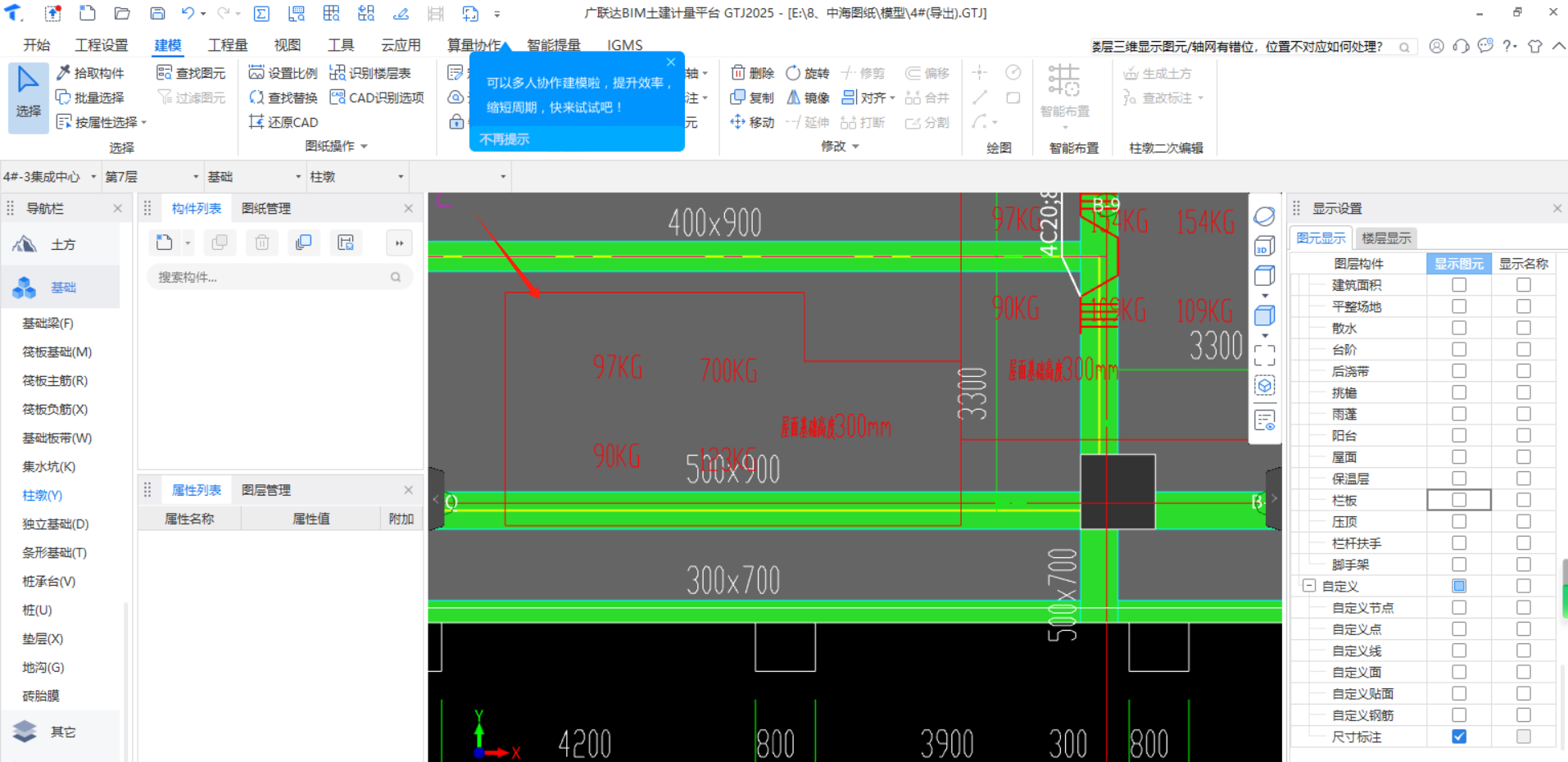Screen dimensions: 1568x762
Task: Toggle 散水 显示图元 checkbox
Action: click(1459, 328)
